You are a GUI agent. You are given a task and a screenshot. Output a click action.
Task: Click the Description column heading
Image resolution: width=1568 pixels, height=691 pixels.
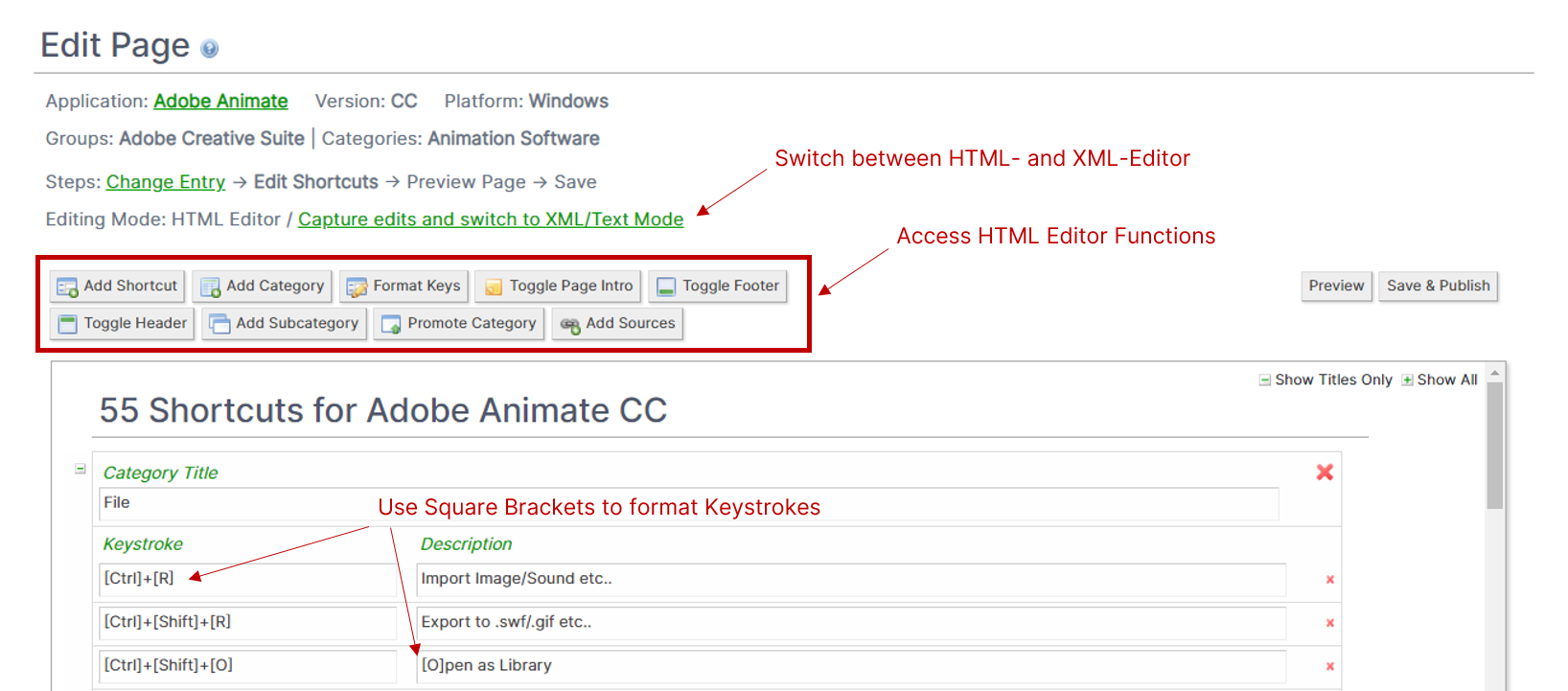pyautogui.click(x=467, y=544)
